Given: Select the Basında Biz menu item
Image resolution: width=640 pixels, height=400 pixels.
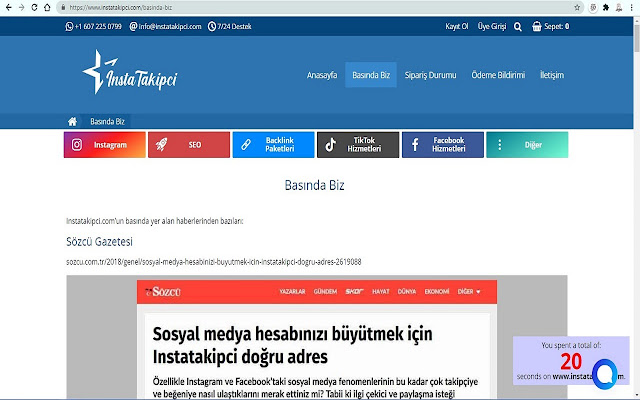Looking at the screenshot, I should (x=371, y=75).
